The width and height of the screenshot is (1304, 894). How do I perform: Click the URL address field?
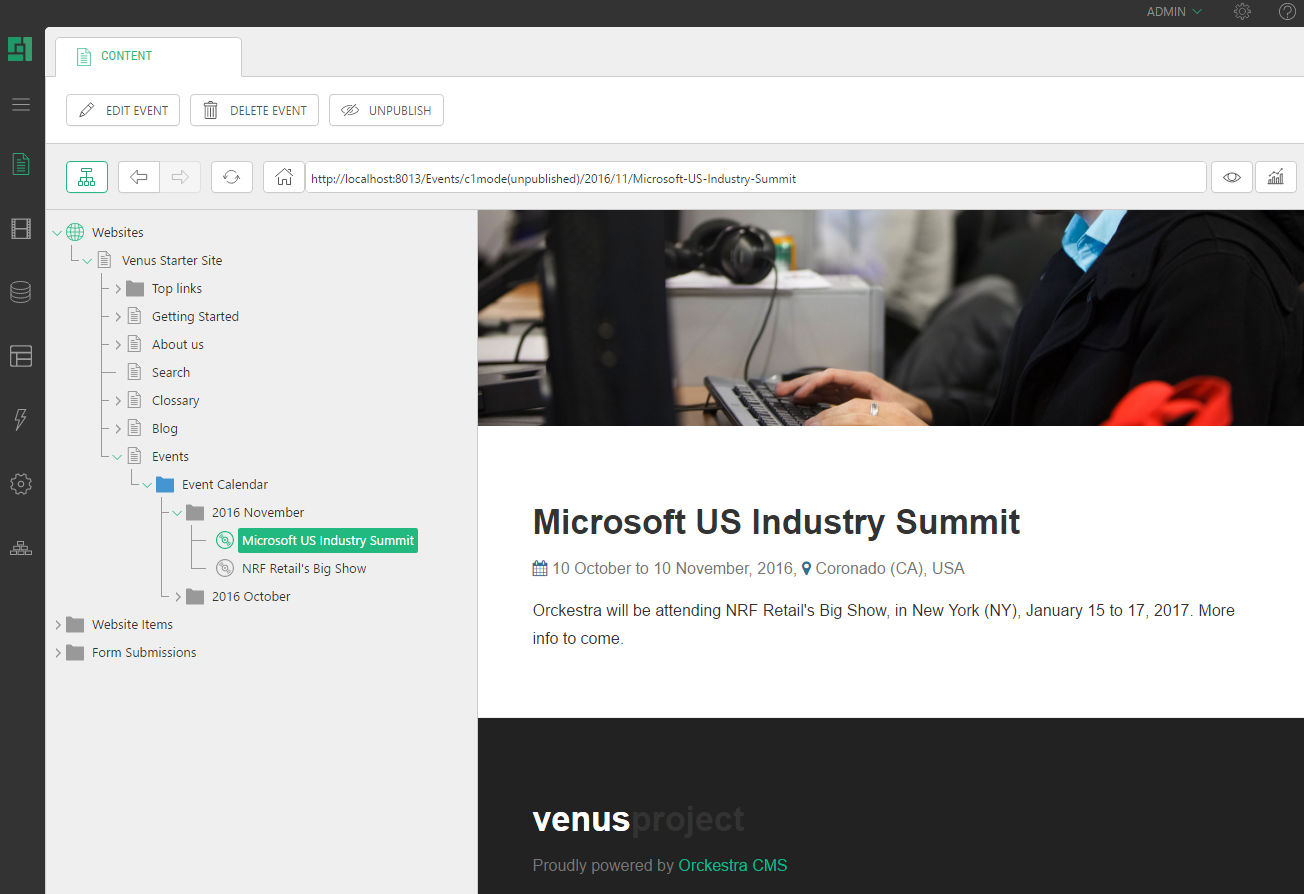(755, 178)
